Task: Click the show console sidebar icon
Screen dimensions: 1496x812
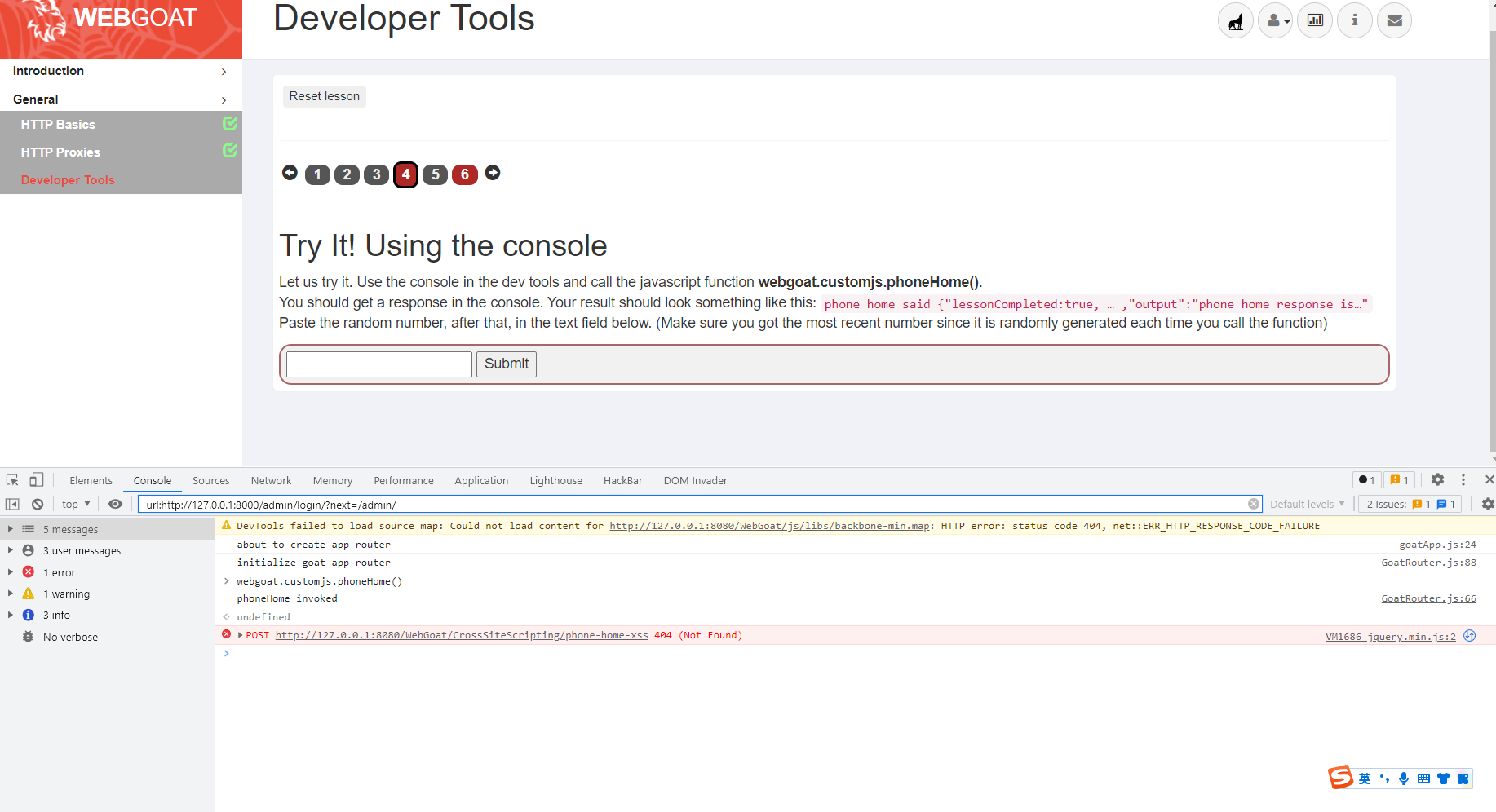Action: (x=12, y=504)
